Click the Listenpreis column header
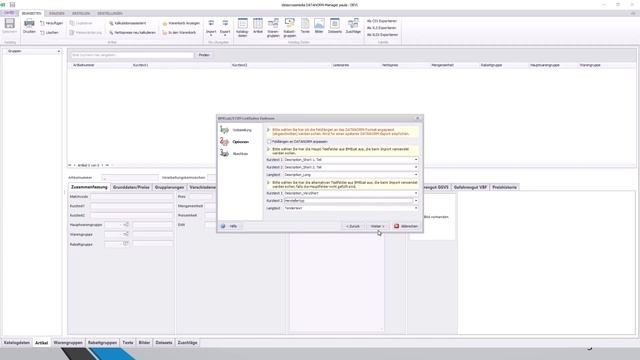The image size is (640, 360). pyautogui.click(x=341, y=65)
